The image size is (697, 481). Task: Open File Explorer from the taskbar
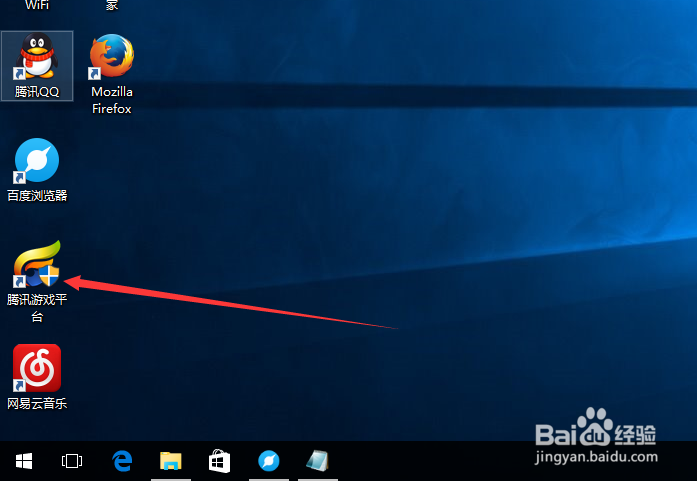click(x=171, y=461)
